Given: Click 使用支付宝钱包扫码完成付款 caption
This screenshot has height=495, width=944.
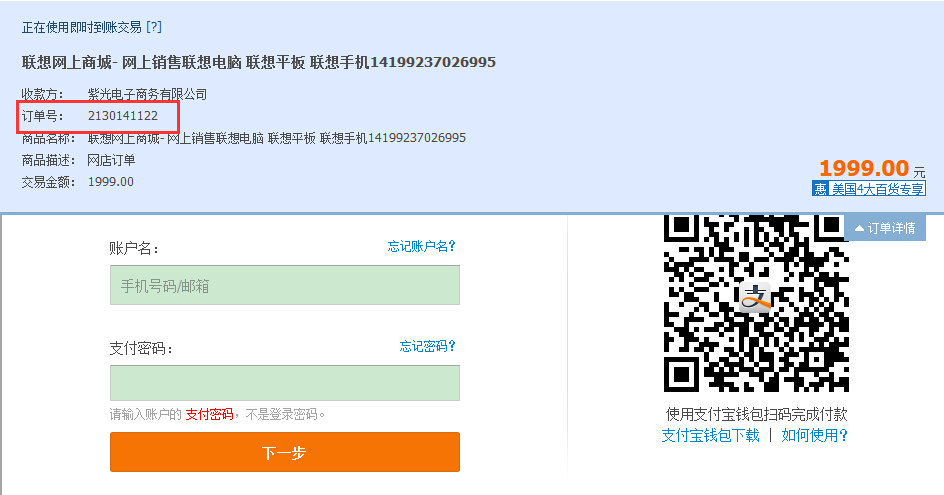Looking at the screenshot, I should point(756,414).
